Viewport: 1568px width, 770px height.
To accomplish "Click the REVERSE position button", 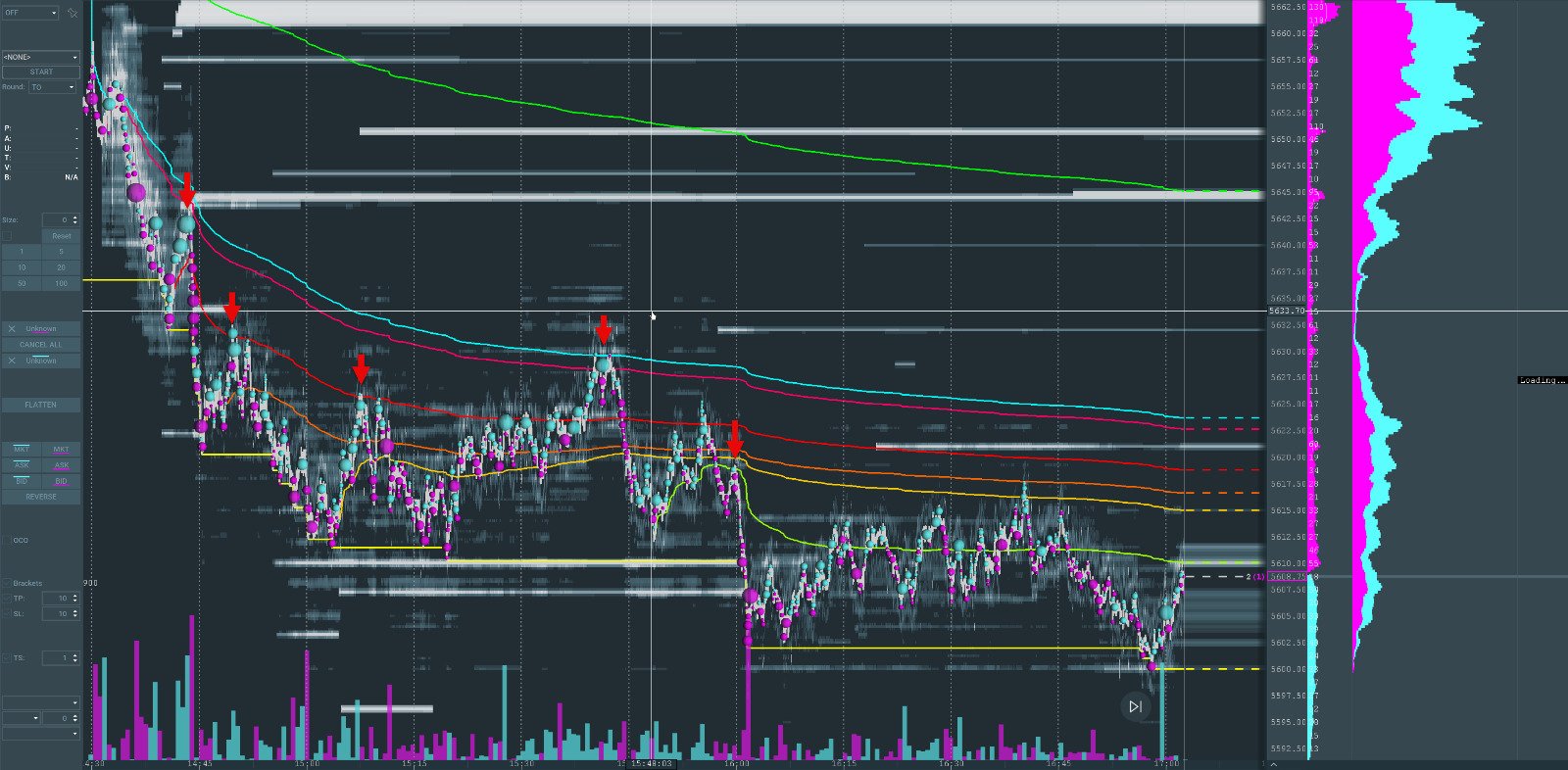I will point(40,497).
